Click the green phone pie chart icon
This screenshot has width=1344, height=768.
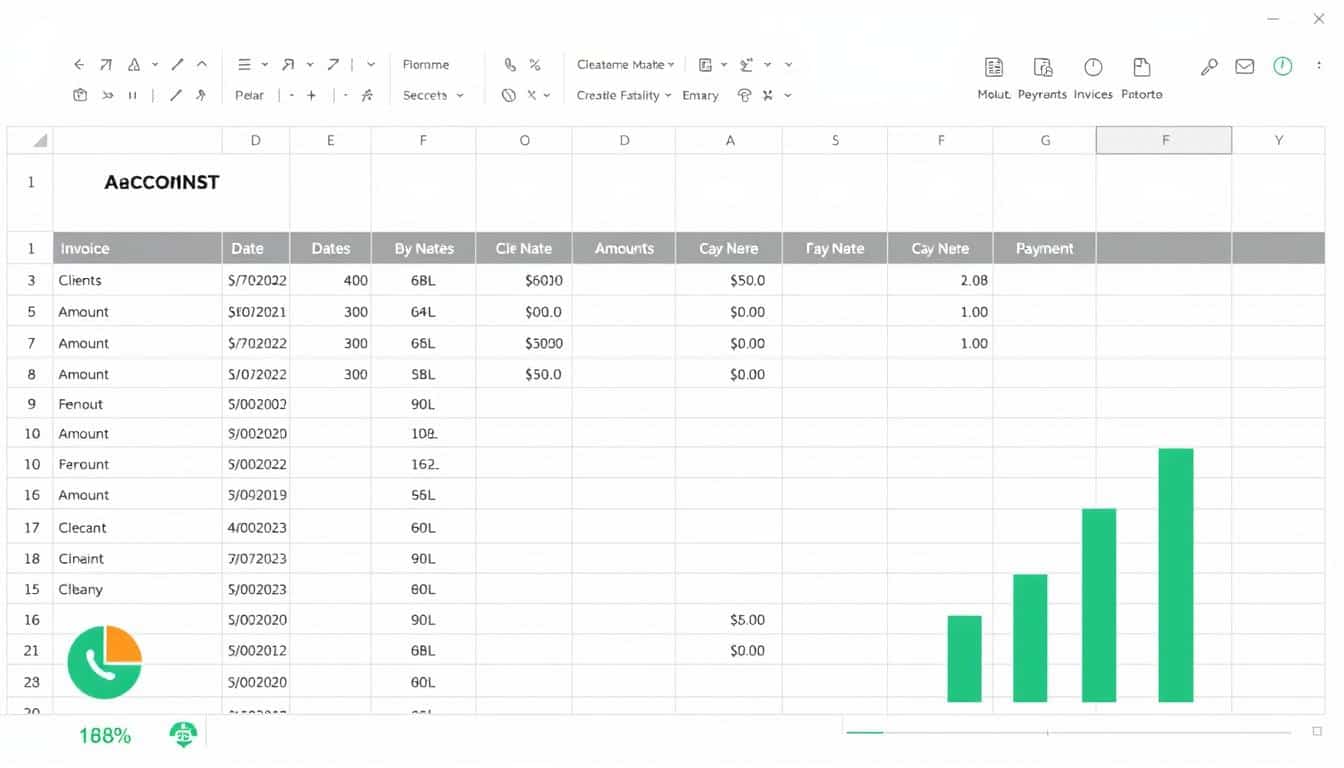104,662
